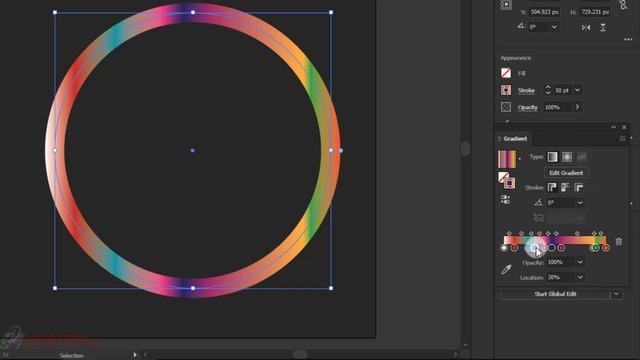The height and width of the screenshot is (360, 640).
Task: Click Reverse Gradient icon
Action: pos(505,200)
